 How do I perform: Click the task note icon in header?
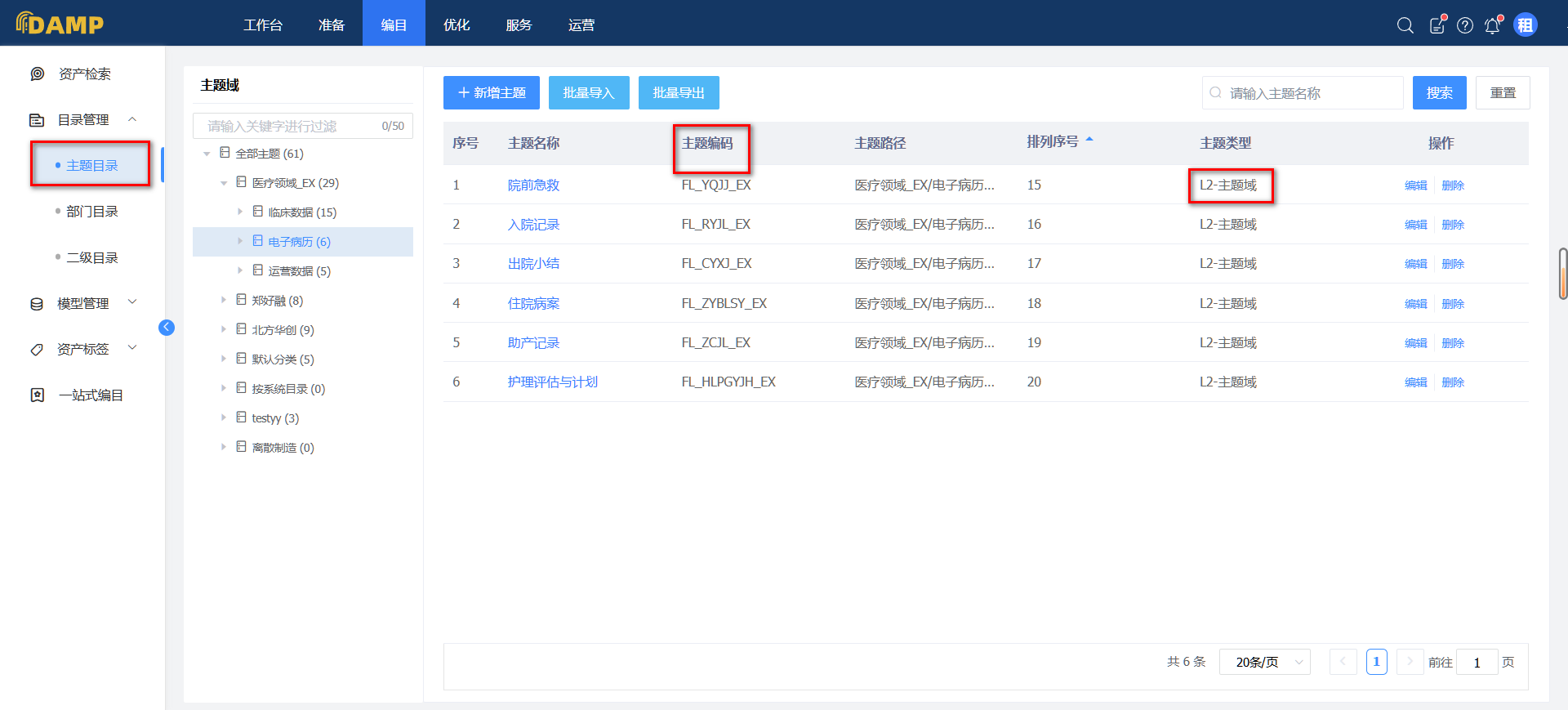[1437, 25]
